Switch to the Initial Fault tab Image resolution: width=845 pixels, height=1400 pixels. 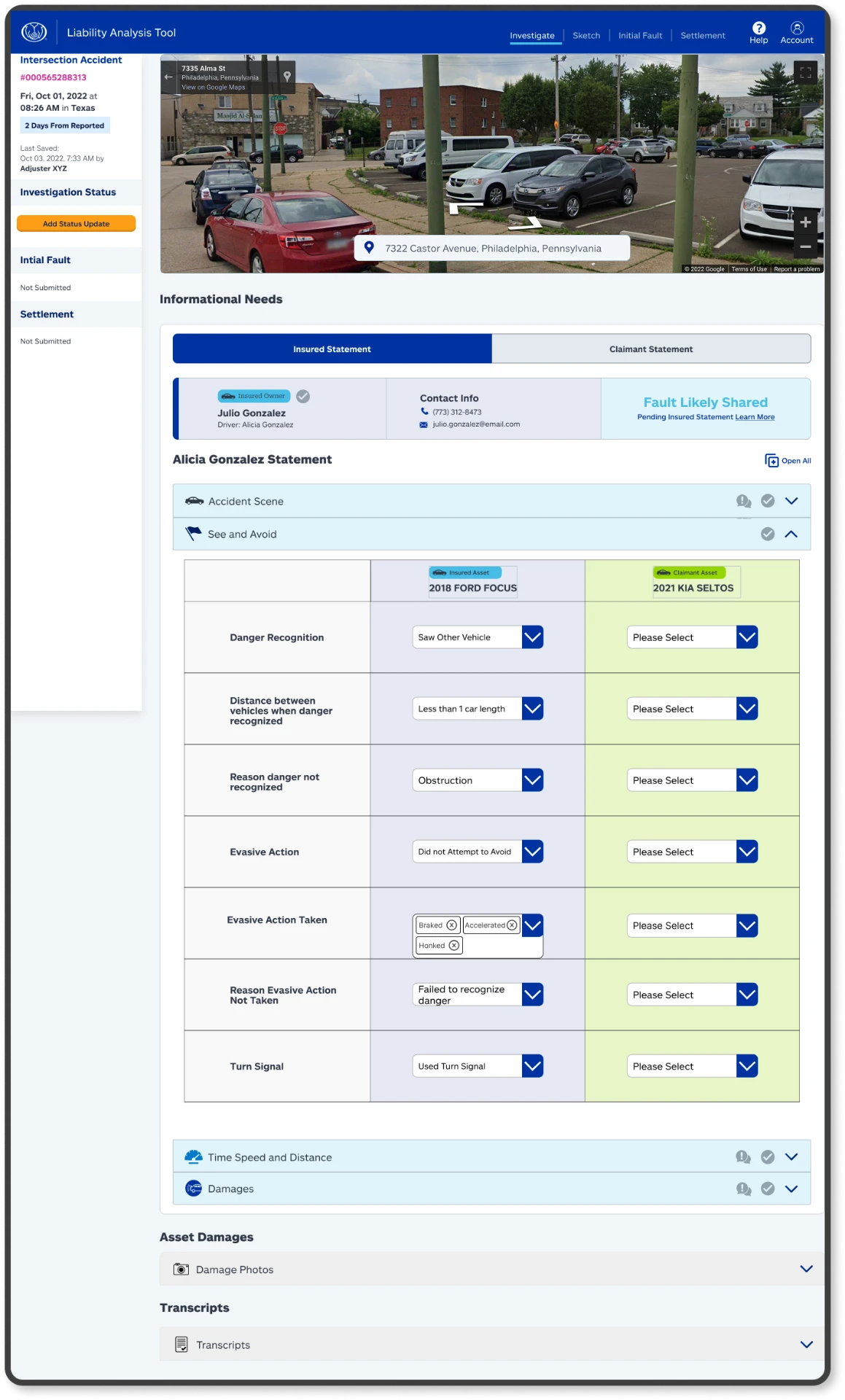coord(640,36)
